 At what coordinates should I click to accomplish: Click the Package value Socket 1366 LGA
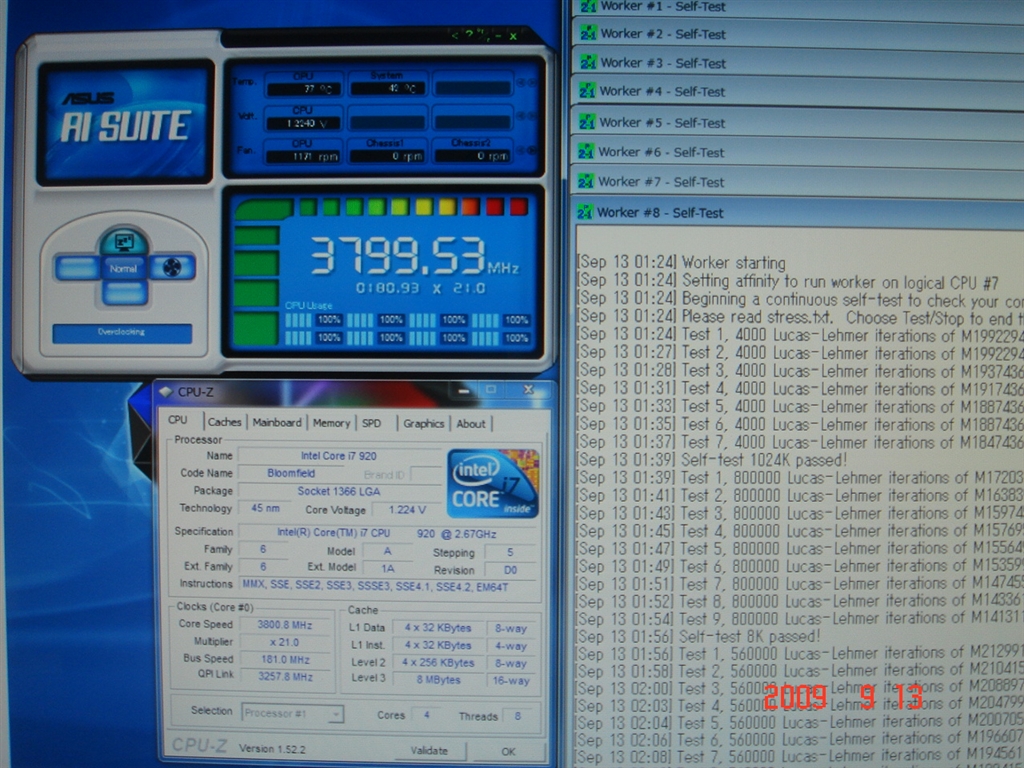[339, 491]
